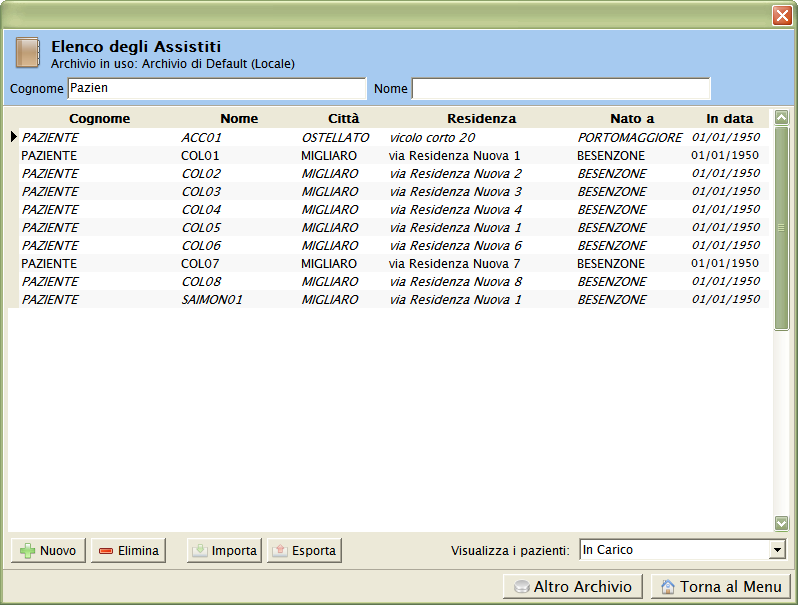Open Altro Archivio
Screen dimensions: 799x605
click(x=573, y=587)
